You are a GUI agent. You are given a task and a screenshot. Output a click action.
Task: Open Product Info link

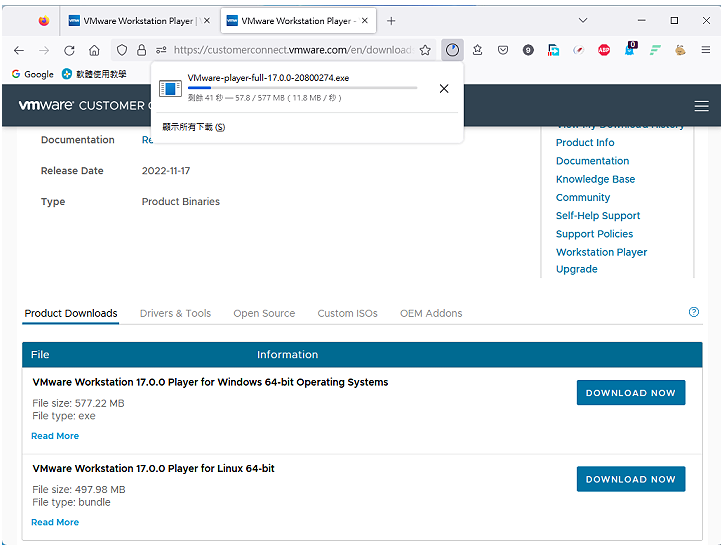(585, 143)
